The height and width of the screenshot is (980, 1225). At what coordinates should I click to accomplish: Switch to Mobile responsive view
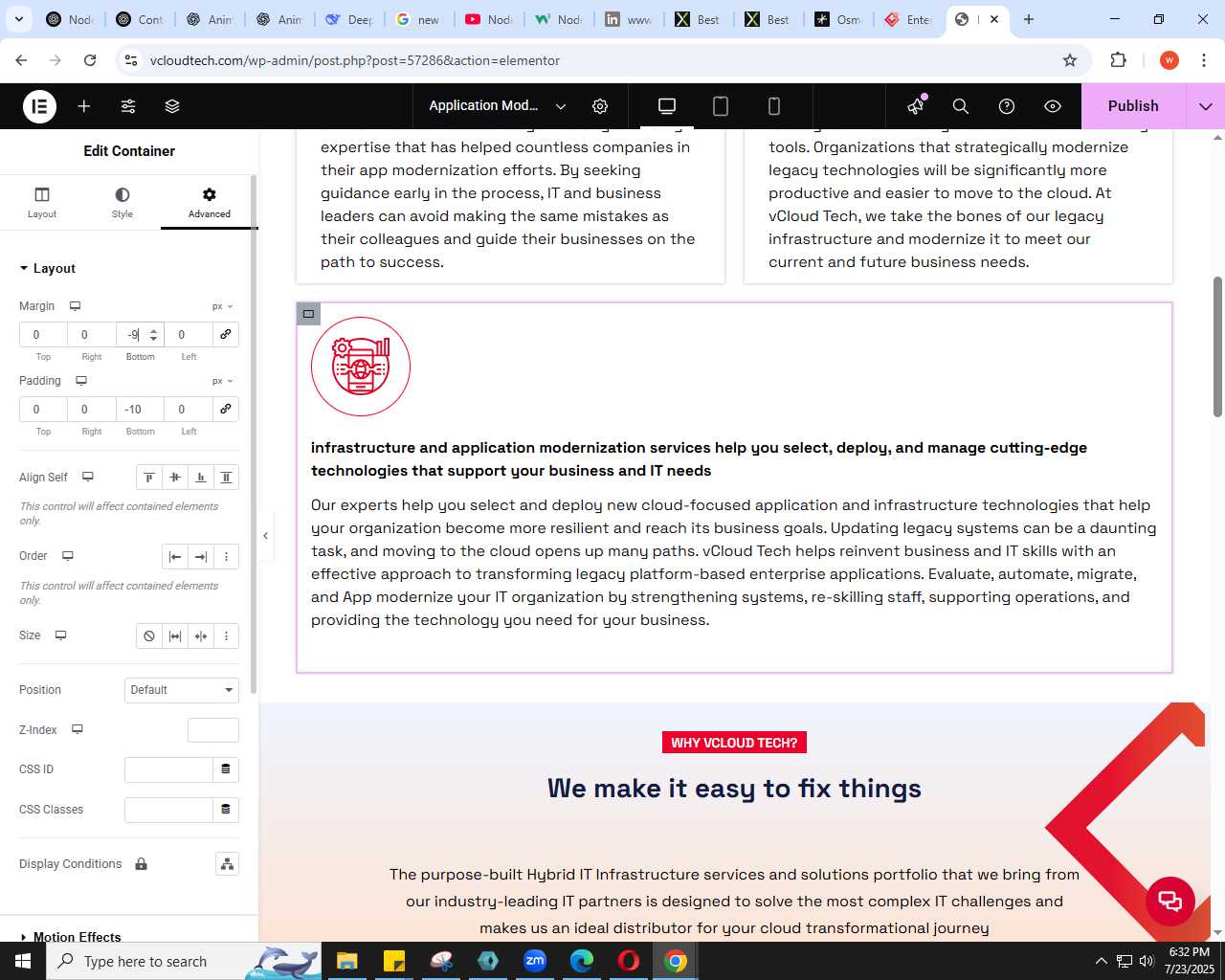774,106
